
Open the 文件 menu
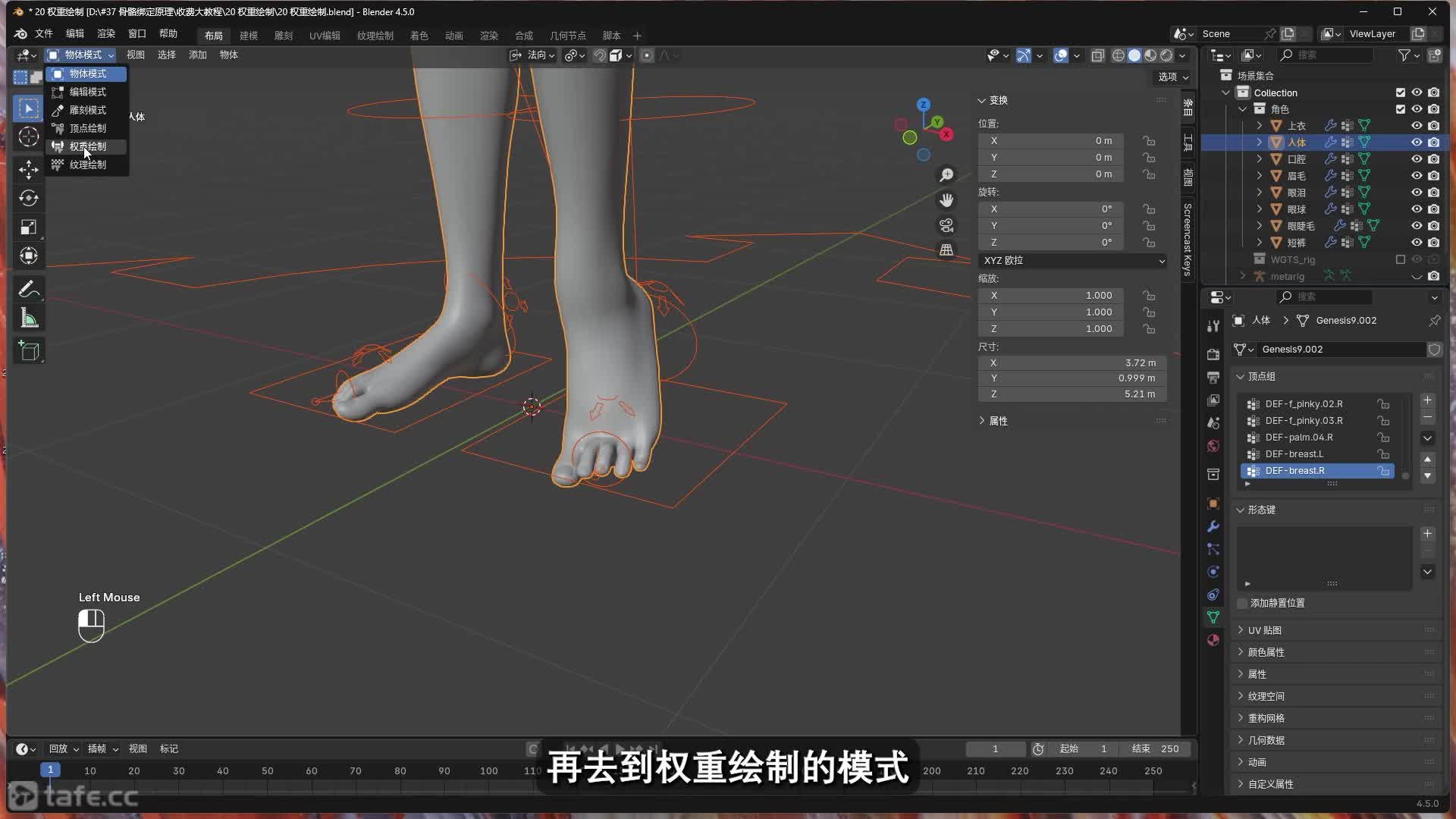coord(44,34)
